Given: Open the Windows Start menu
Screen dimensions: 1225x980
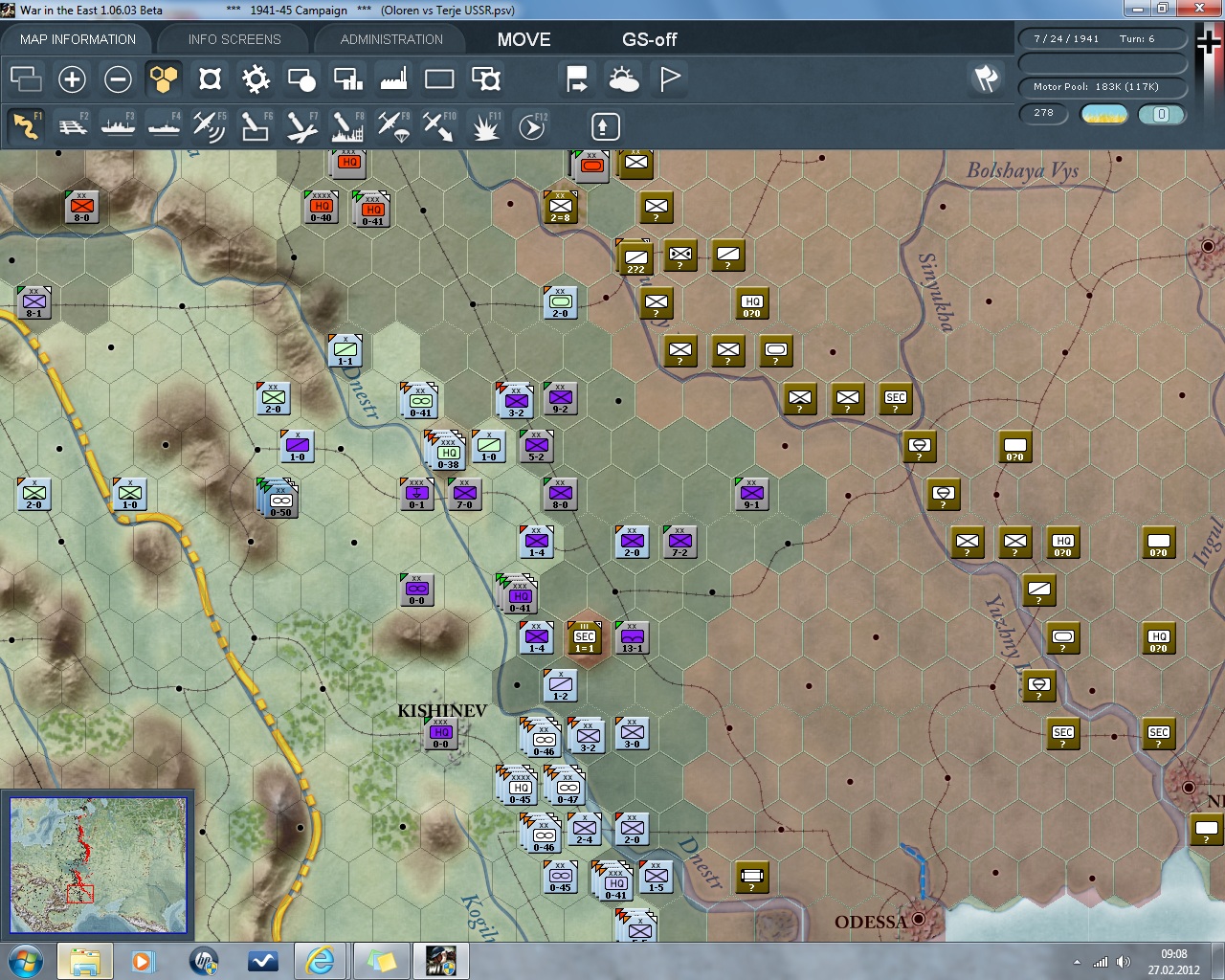Looking at the screenshot, I should pos(25,960).
